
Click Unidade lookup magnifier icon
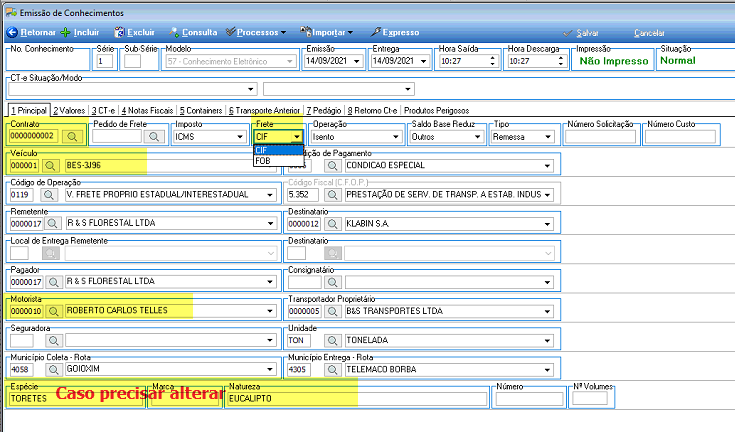pyautogui.click(x=332, y=341)
